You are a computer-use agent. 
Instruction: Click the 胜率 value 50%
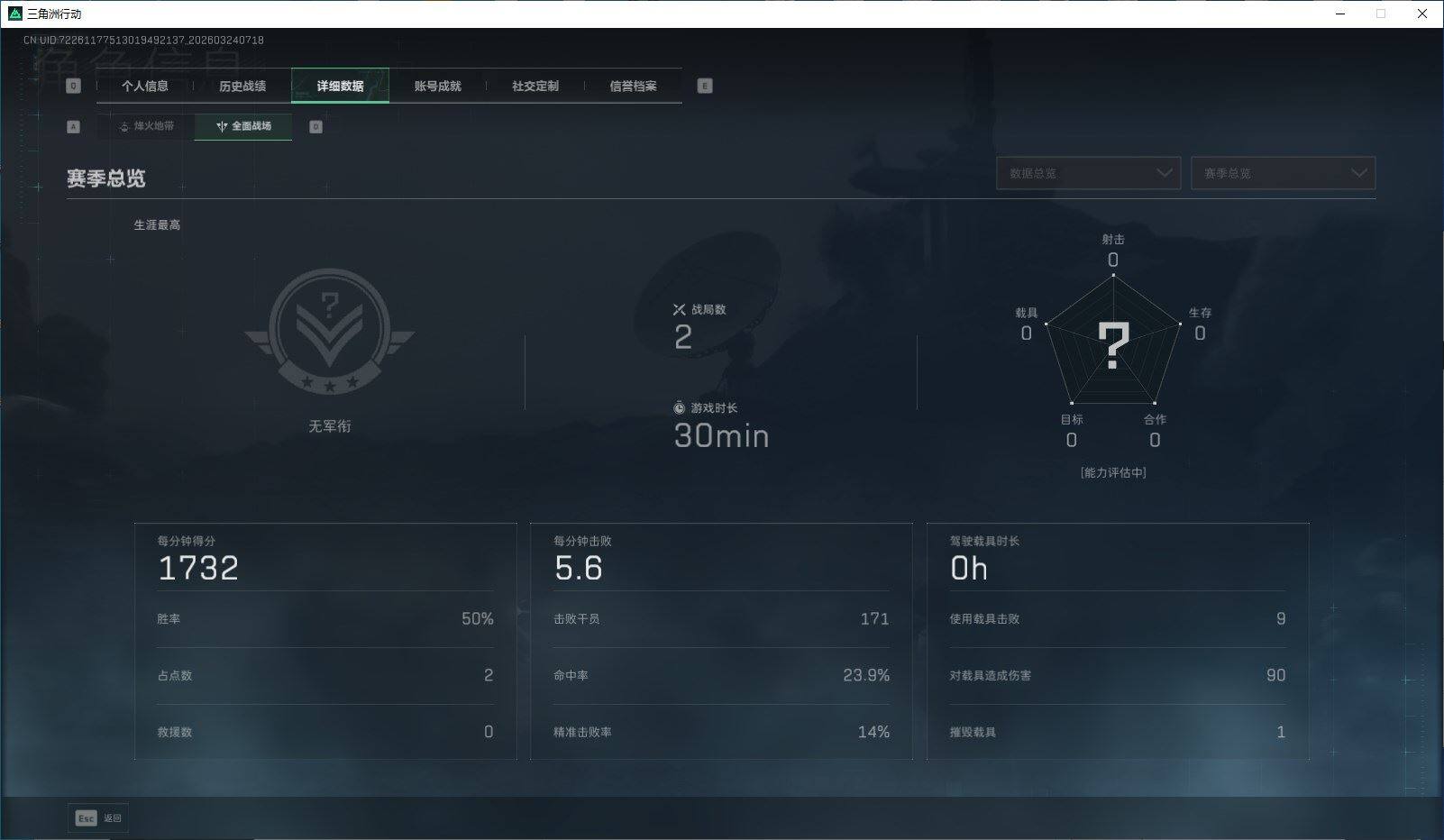click(x=478, y=619)
